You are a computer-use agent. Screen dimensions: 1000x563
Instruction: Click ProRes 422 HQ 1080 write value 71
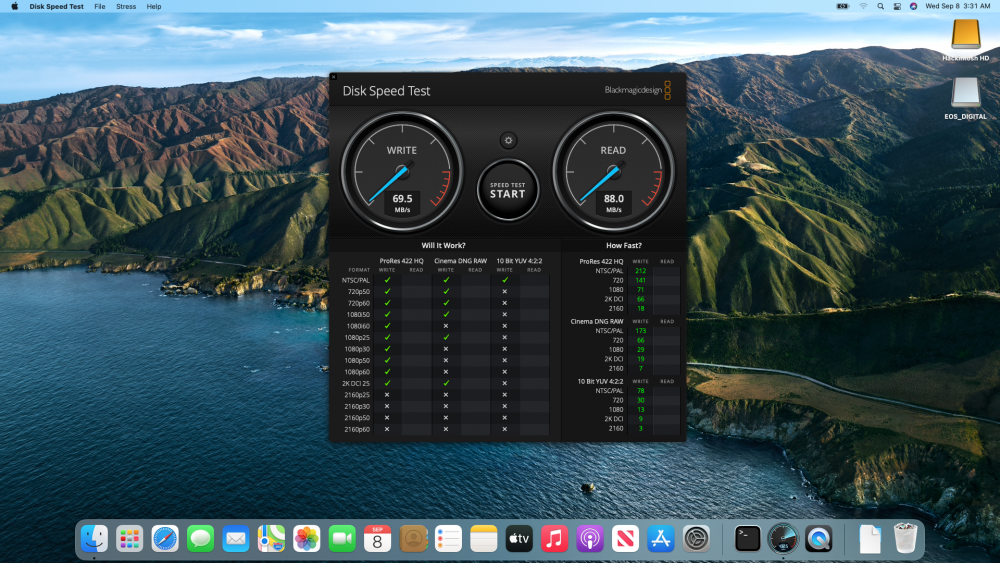[640, 289]
